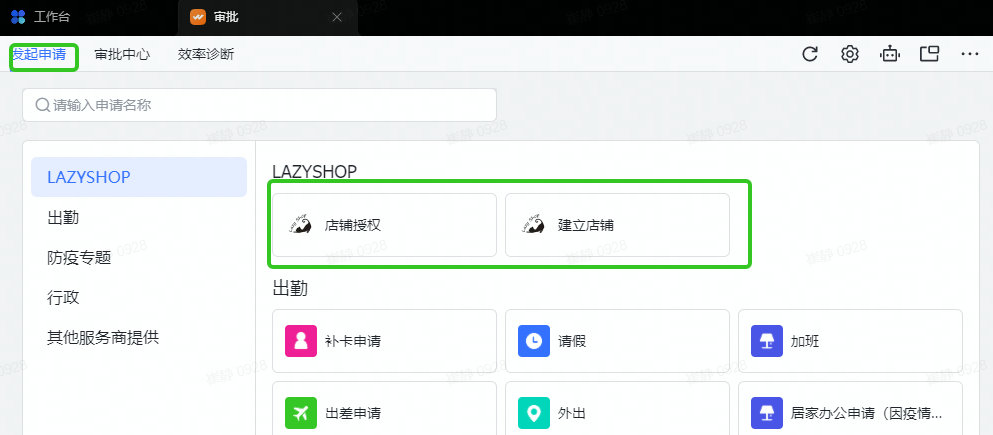Click the pop-out window icon
The width and height of the screenshot is (993, 435).
[930, 54]
